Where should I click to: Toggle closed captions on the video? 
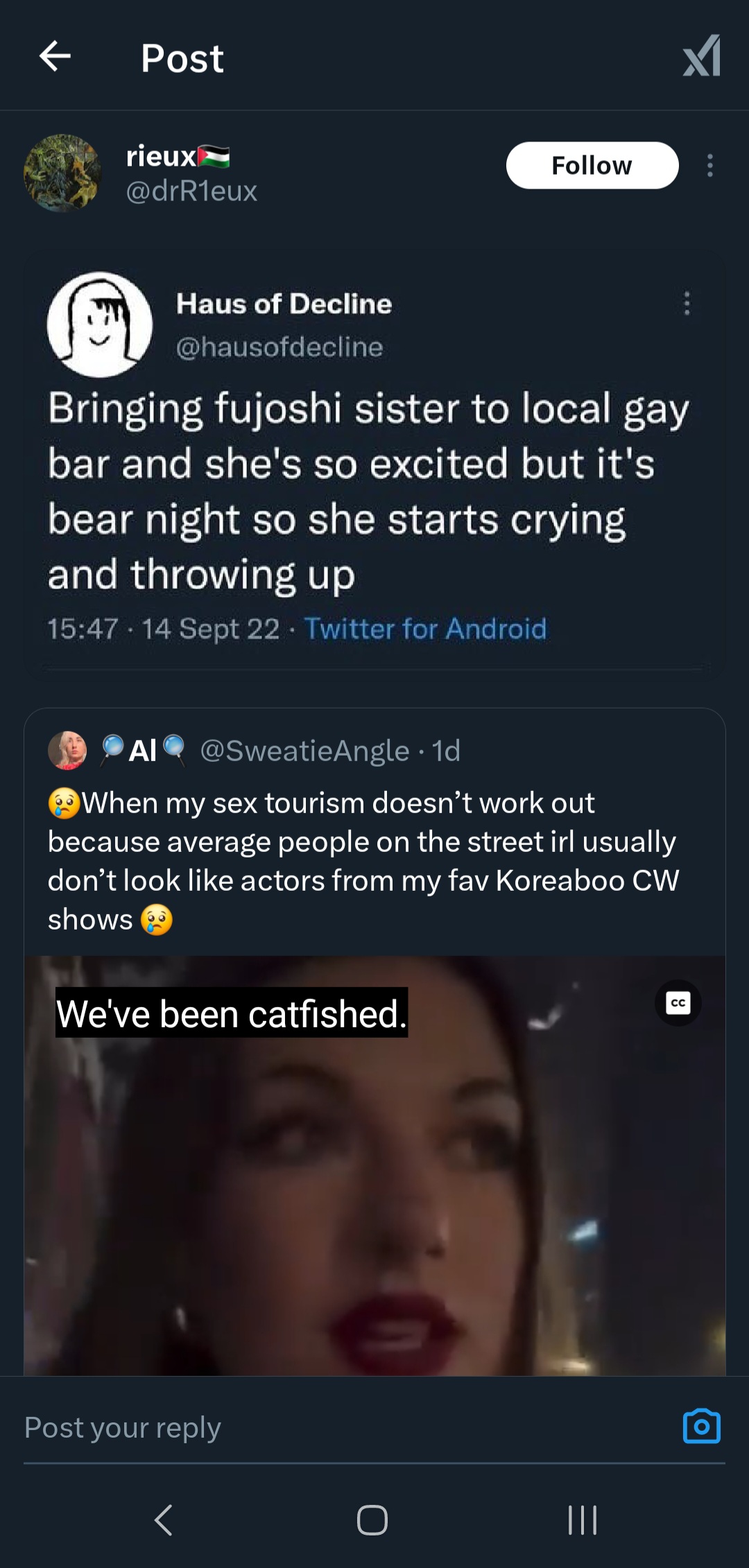click(x=678, y=1002)
